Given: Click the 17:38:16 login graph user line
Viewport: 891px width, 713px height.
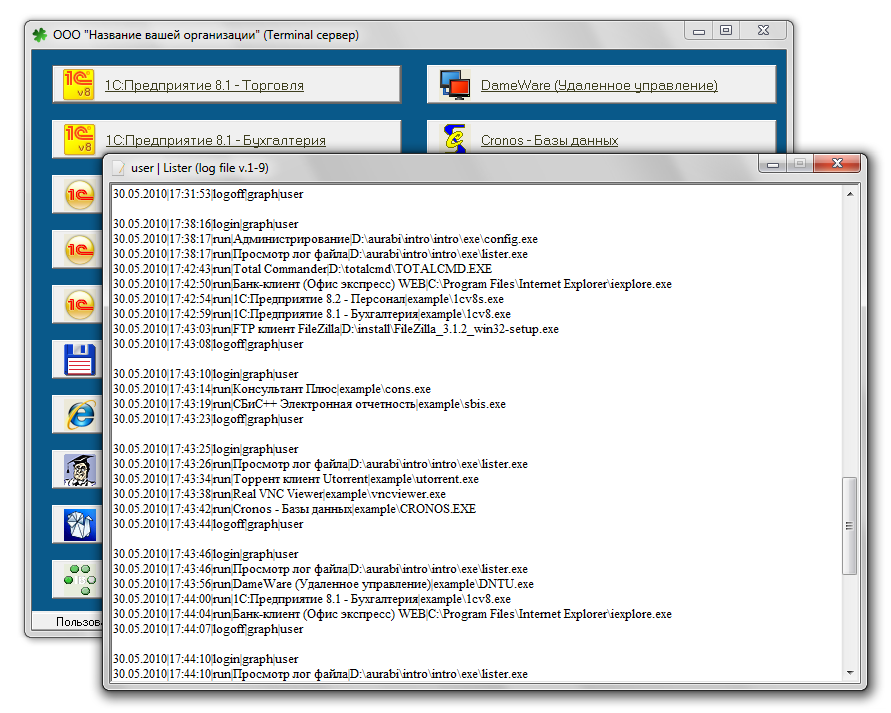Looking at the screenshot, I should point(205,224).
